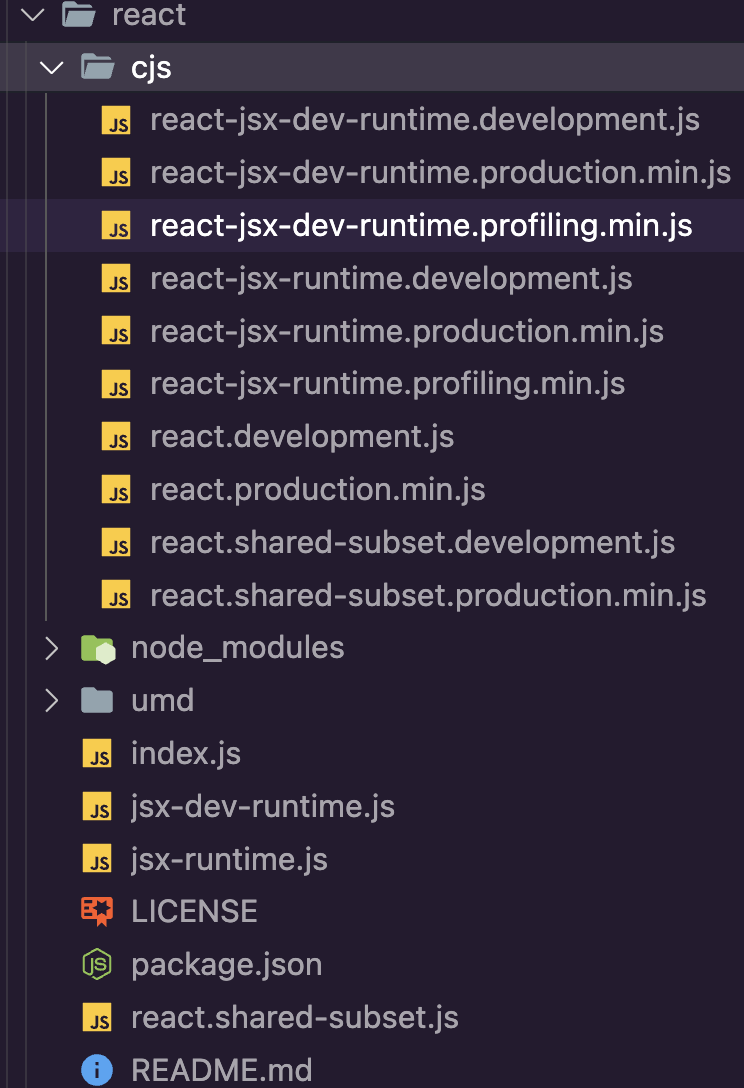Open react.shared-subset.production.min.js file
The height and width of the screenshot is (1088, 744).
[428, 595]
